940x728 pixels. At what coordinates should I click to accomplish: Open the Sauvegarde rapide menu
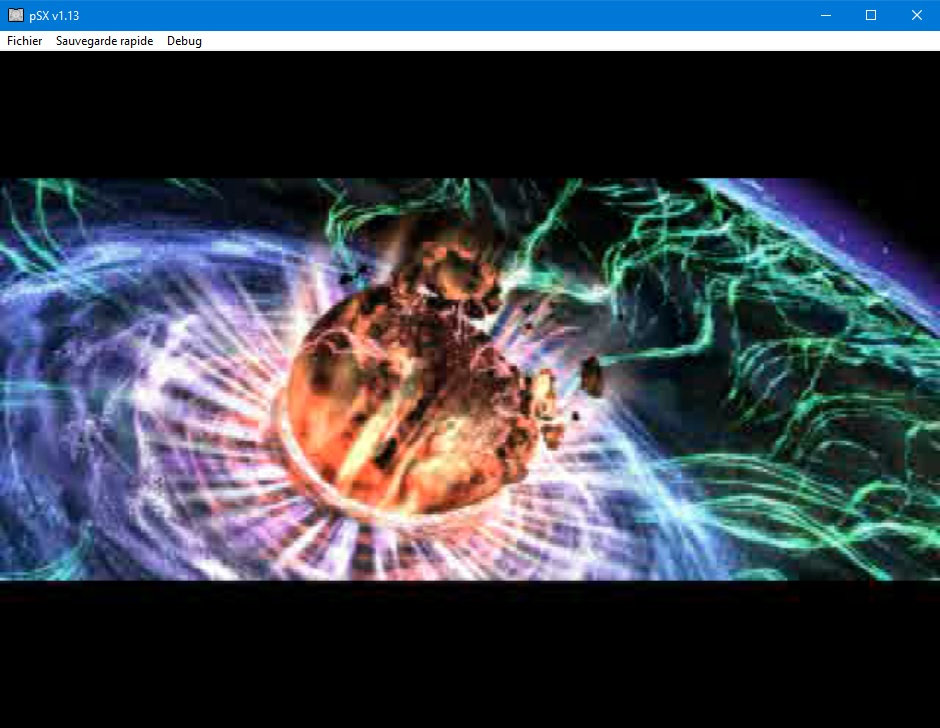[104, 41]
